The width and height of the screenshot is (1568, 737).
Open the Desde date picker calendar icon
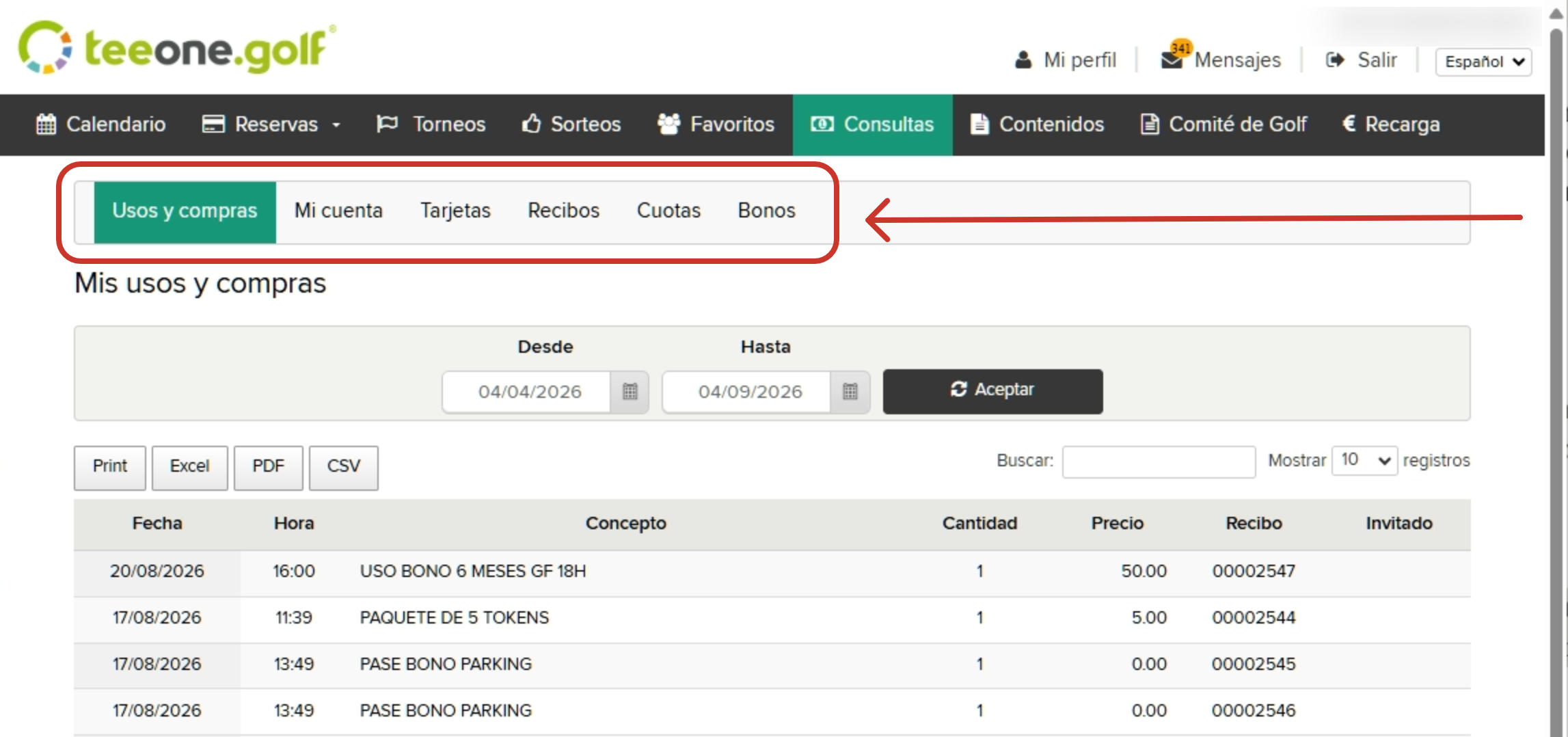click(630, 392)
